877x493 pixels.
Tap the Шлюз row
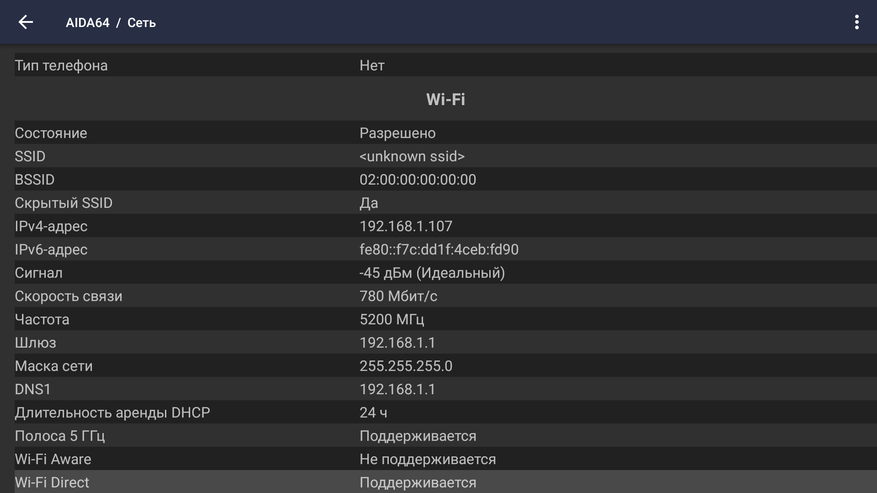438,343
